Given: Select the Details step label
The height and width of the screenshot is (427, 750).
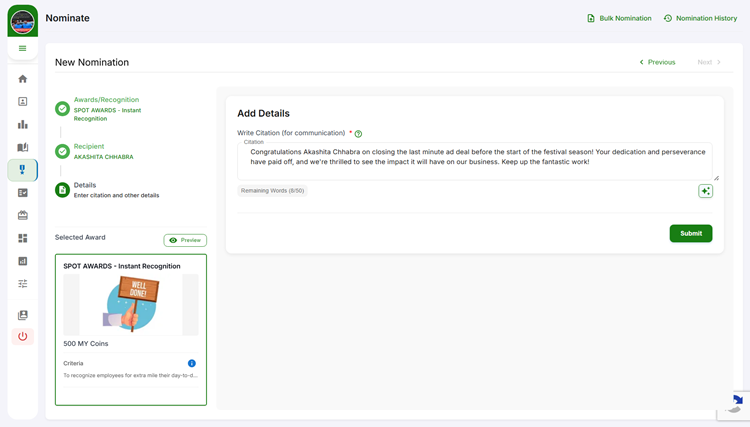Looking at the screenshot, I should pyautogui.click(x=85, y=185).
